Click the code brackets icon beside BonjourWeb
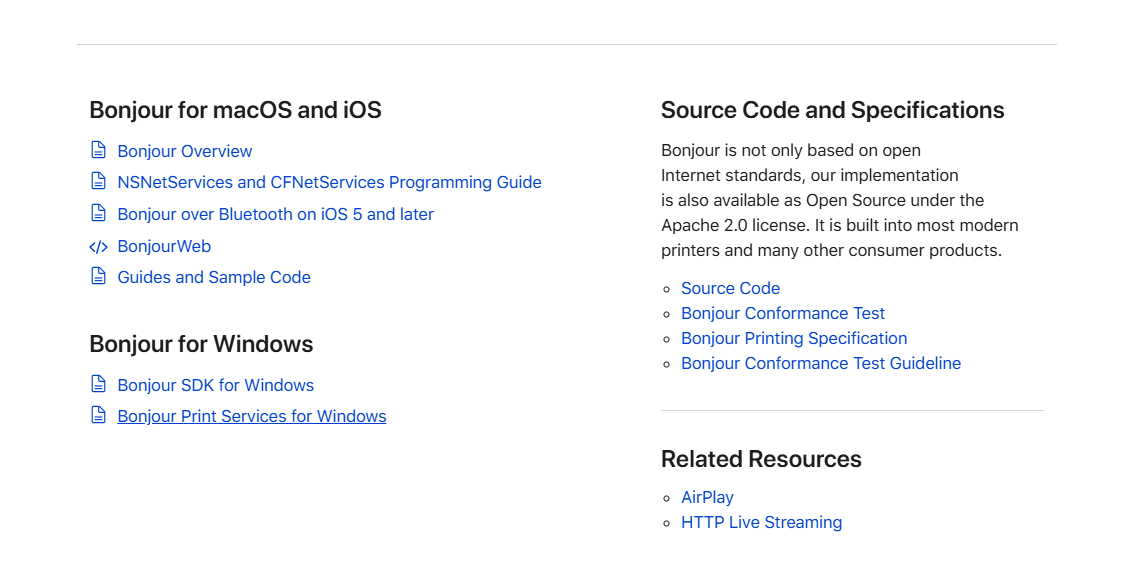This screenshot has height=572, width=1125. [98, 247]
